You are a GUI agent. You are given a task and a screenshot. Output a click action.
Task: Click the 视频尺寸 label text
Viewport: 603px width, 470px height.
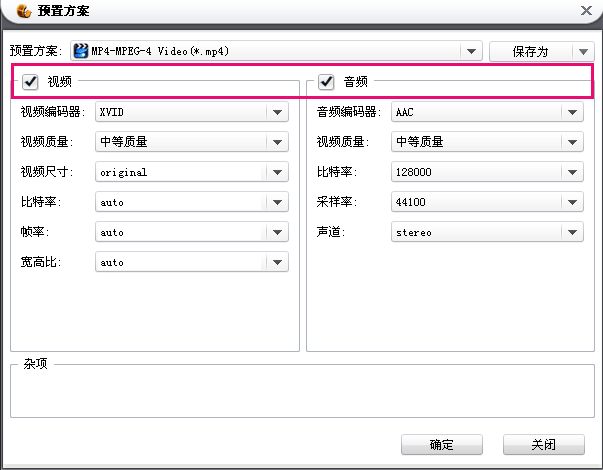[x=47, y=172]
